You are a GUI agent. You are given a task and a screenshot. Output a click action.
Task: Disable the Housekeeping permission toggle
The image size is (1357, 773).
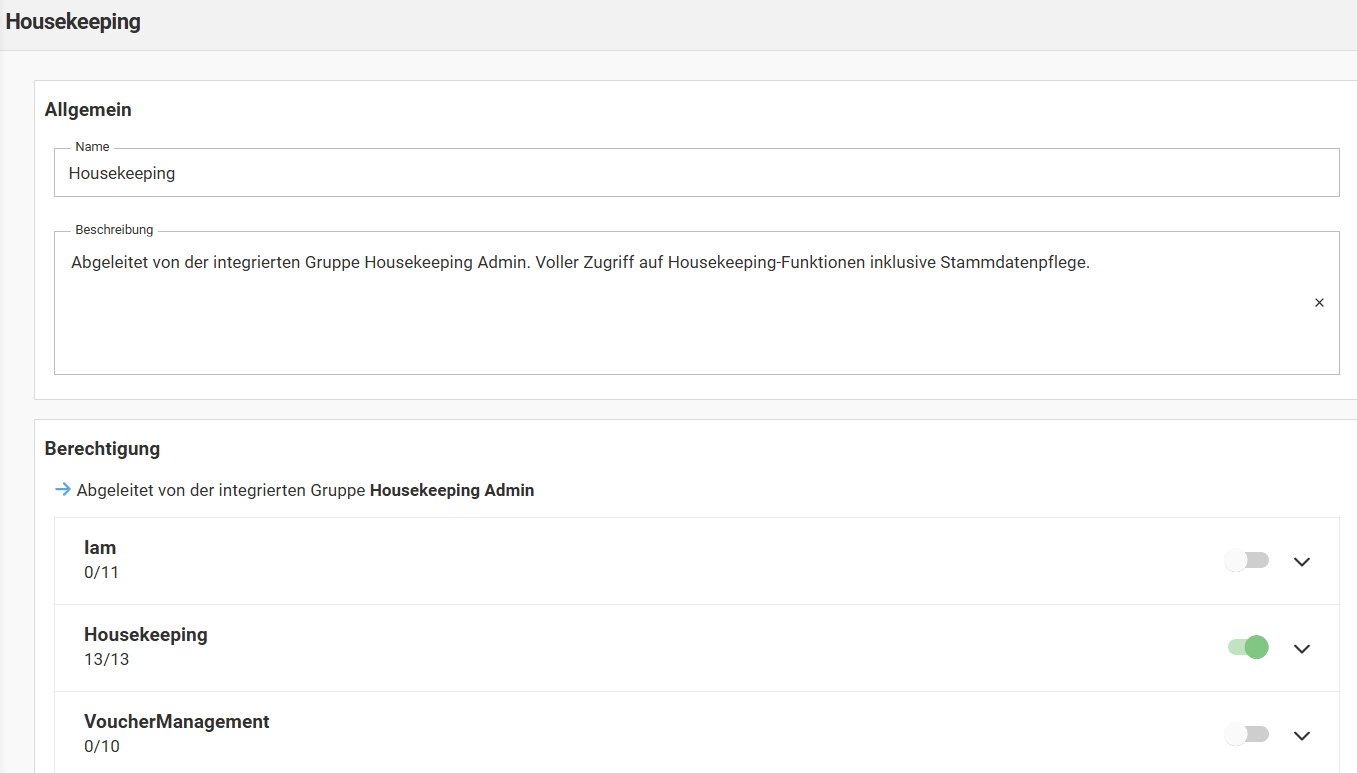pyautogui.click(x=1248, y=648)
